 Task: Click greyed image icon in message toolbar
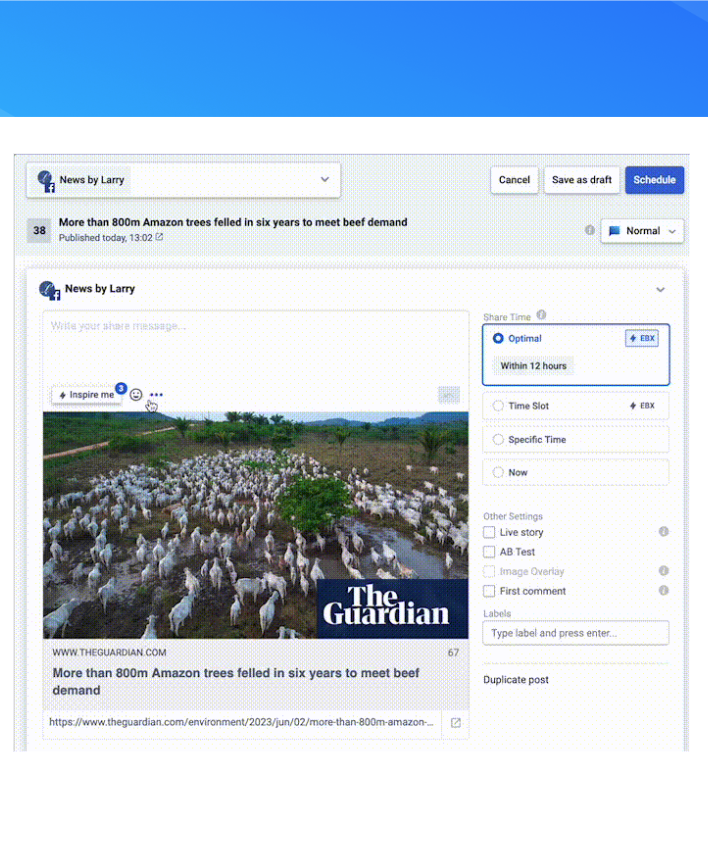[x=448, y=395]
